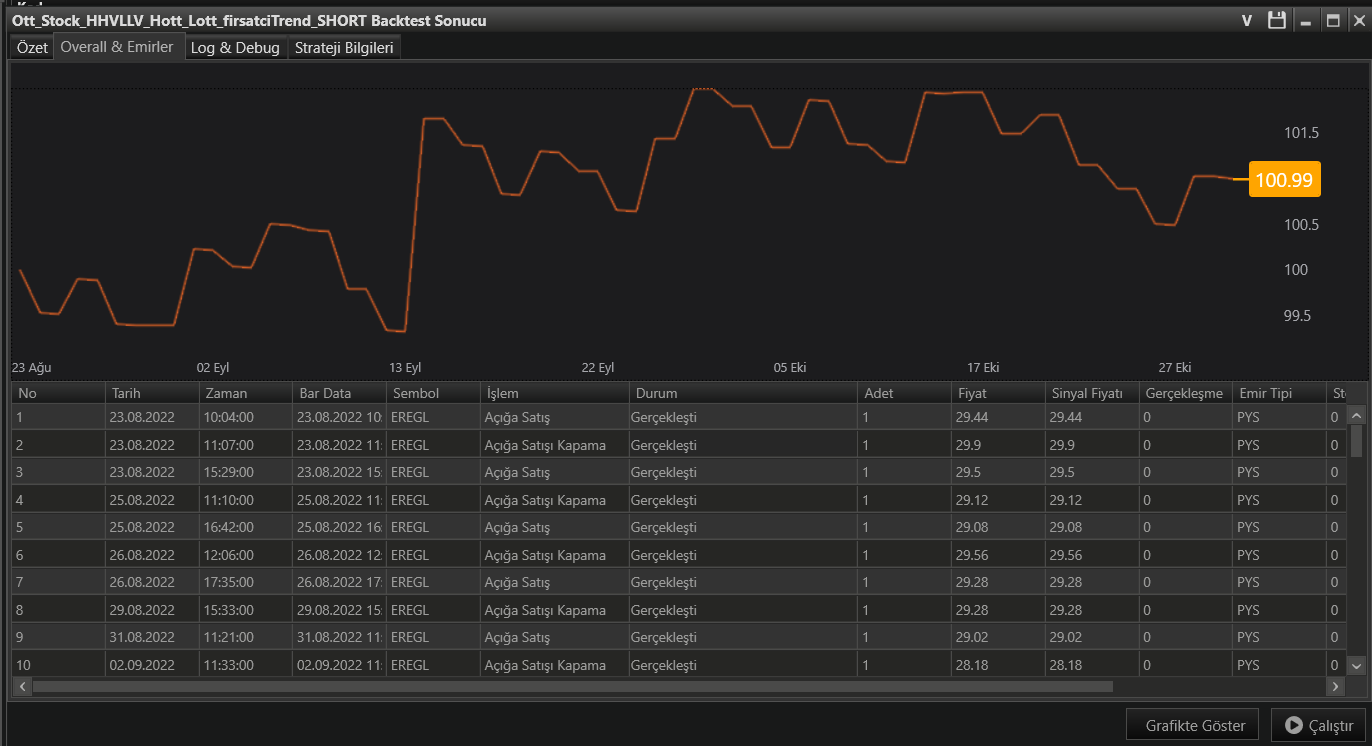Viewport: 1372px width, 746px height.
Task: Click the Fiyat cell showing 29.56
Action: pyautogui.click(x=998, y=555)
